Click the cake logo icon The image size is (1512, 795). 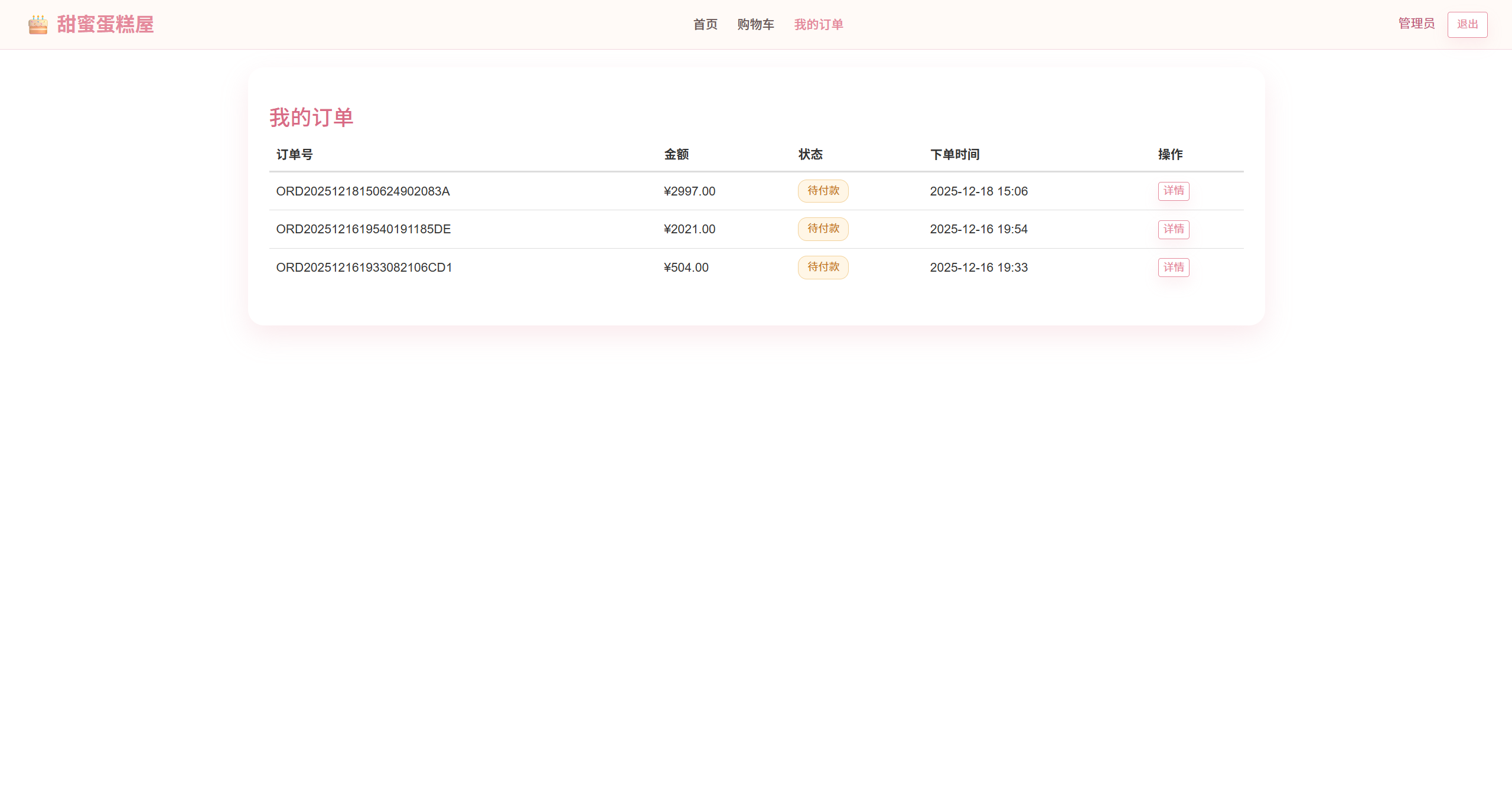coord(38,25)
